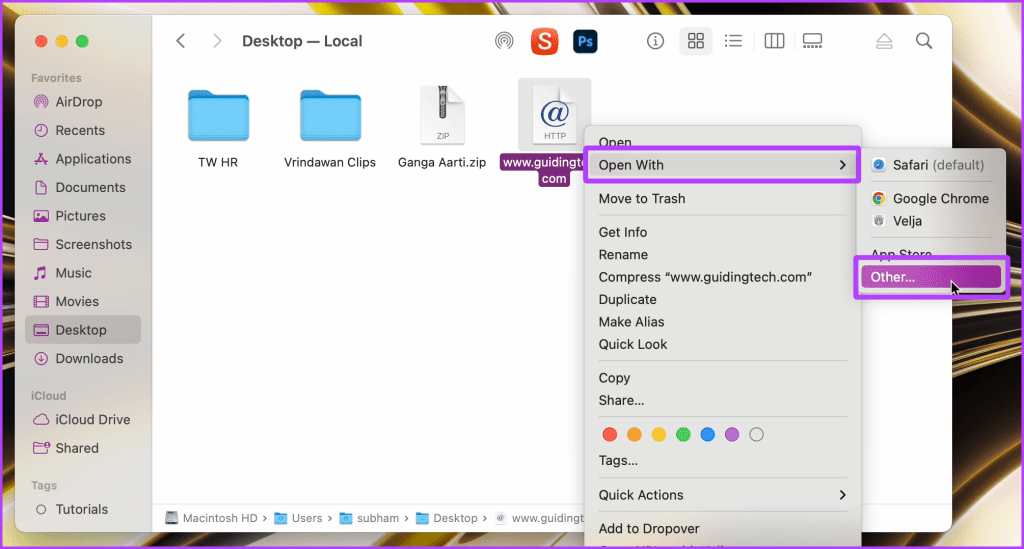Choose Copy from context menu
This screenshot has height=549, width=1024.
pyautogui.click(x=722, y=378)
